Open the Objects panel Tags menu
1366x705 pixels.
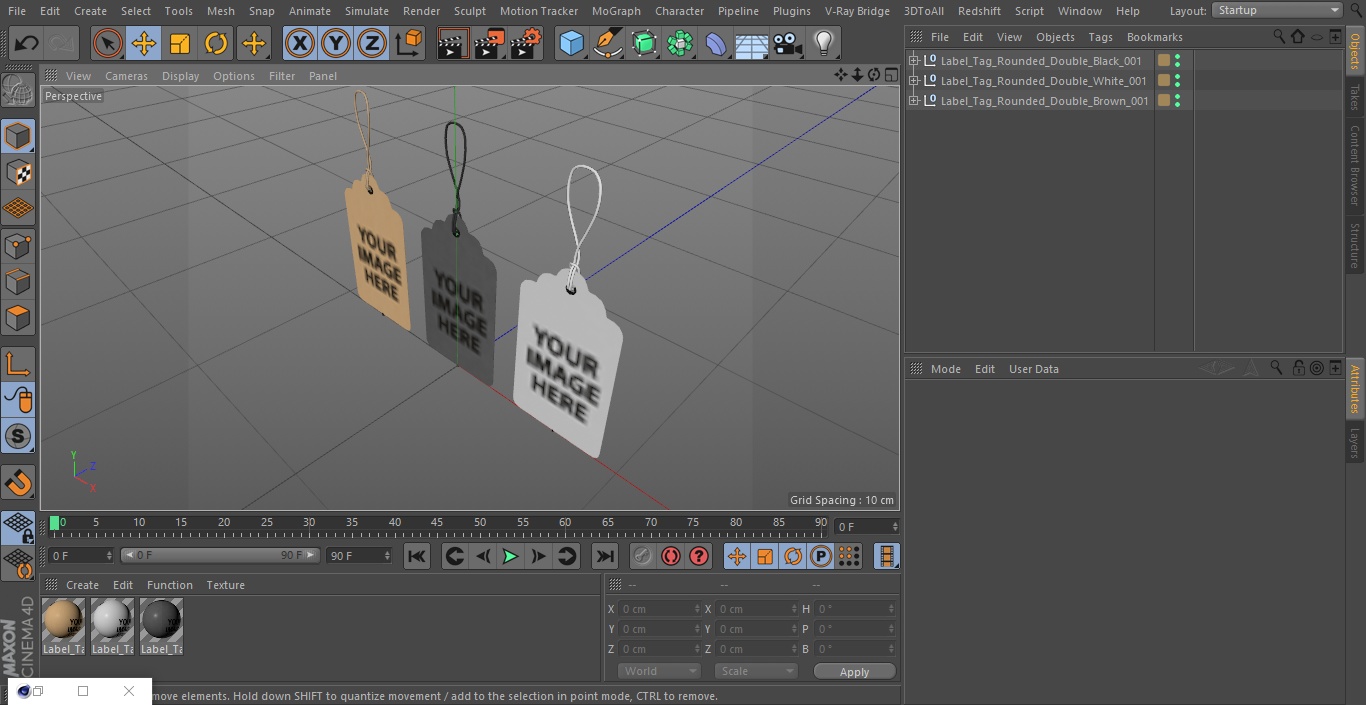tap(1100, 37)
